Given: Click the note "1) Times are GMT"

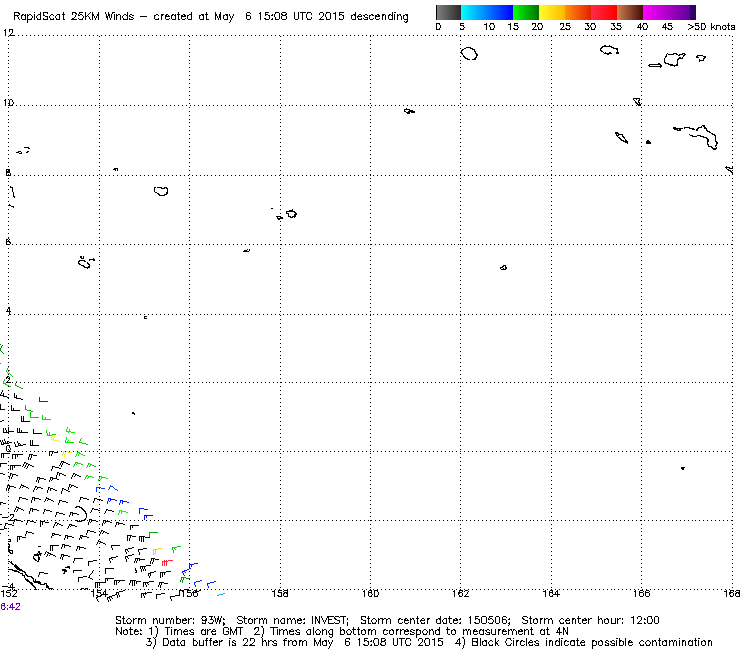Looking at the screenshot, I should (196, 632).
